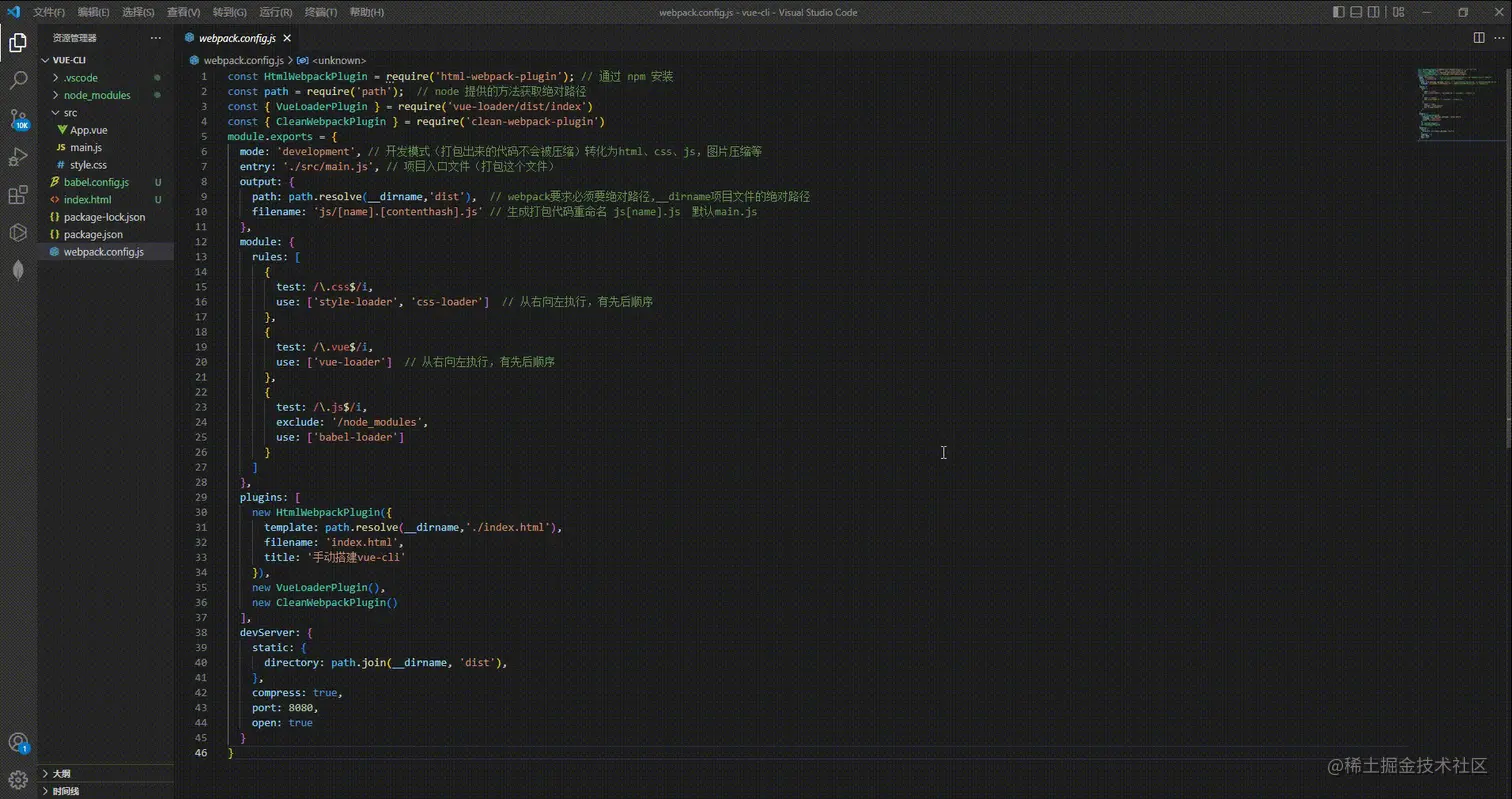The height and width of the screenshot is (799, 1512).
Task: Open the 终端 menu
Action: coord(321,12)
